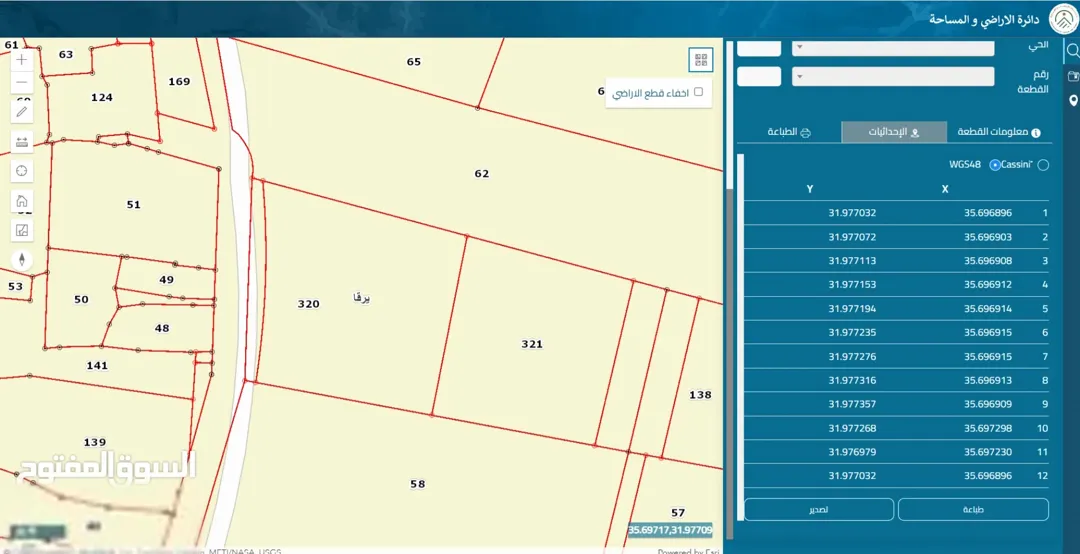The width and height of the screenshot is (1080, 554).
Task: Select parcel 141 label on map
Action: tap(96, 365)
